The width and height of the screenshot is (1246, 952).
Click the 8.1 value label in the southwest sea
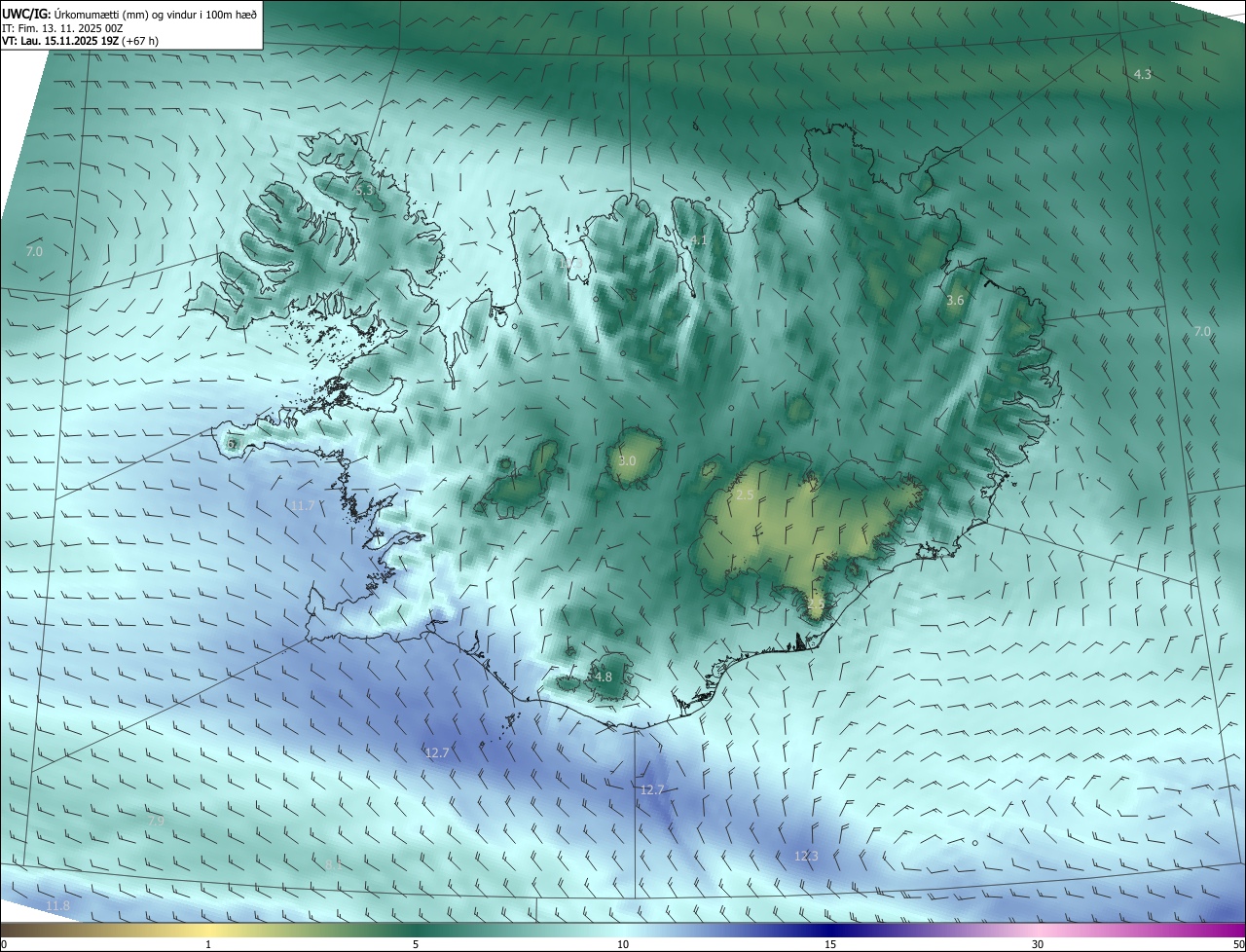(333, 864)
